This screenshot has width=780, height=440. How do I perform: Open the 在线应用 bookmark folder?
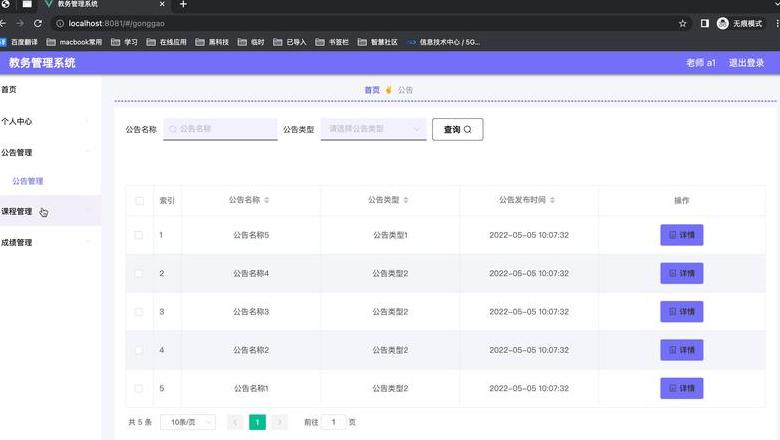tap(167, 42)
